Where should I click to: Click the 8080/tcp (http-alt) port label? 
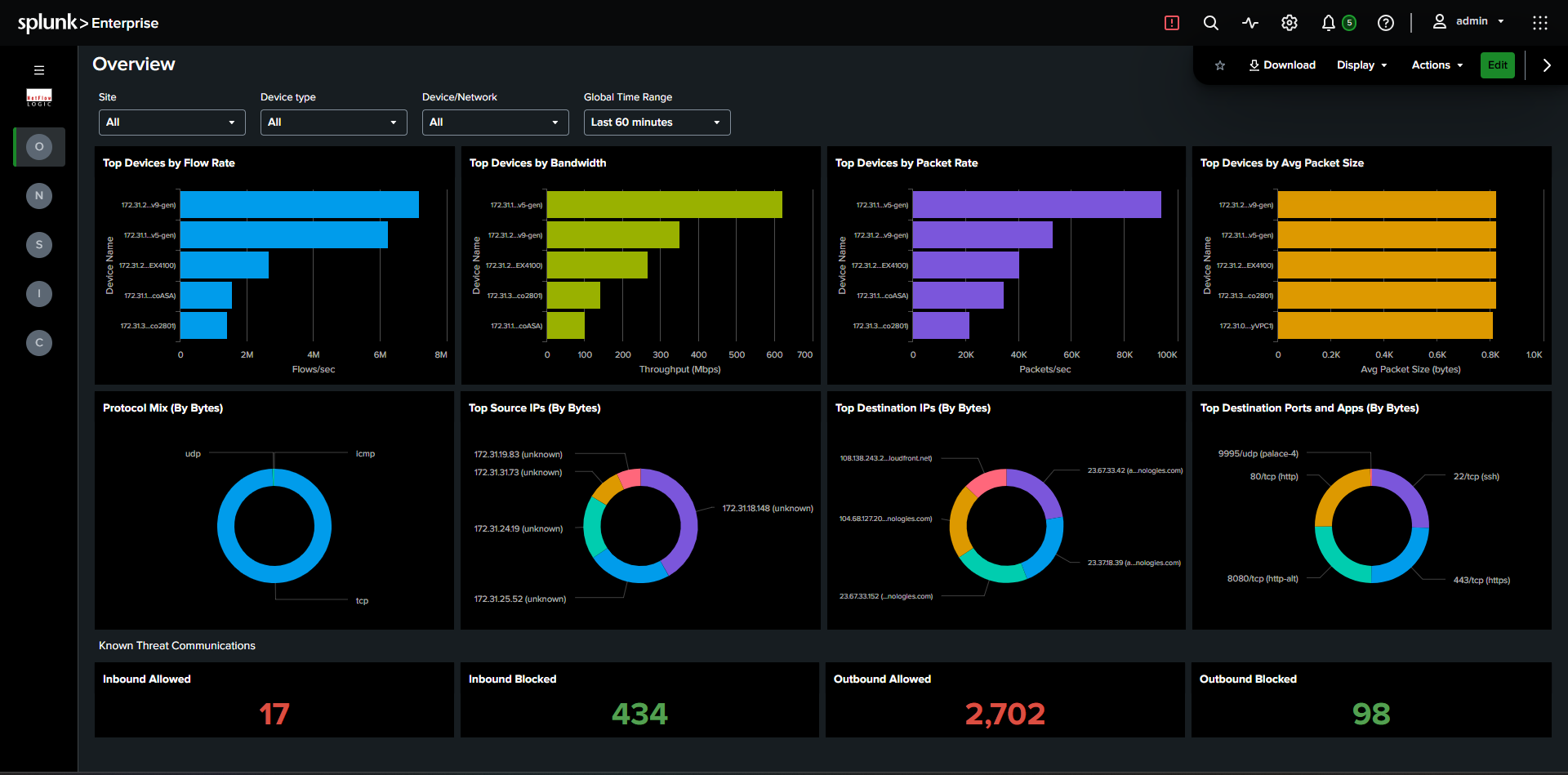[x=1263, y=579]
